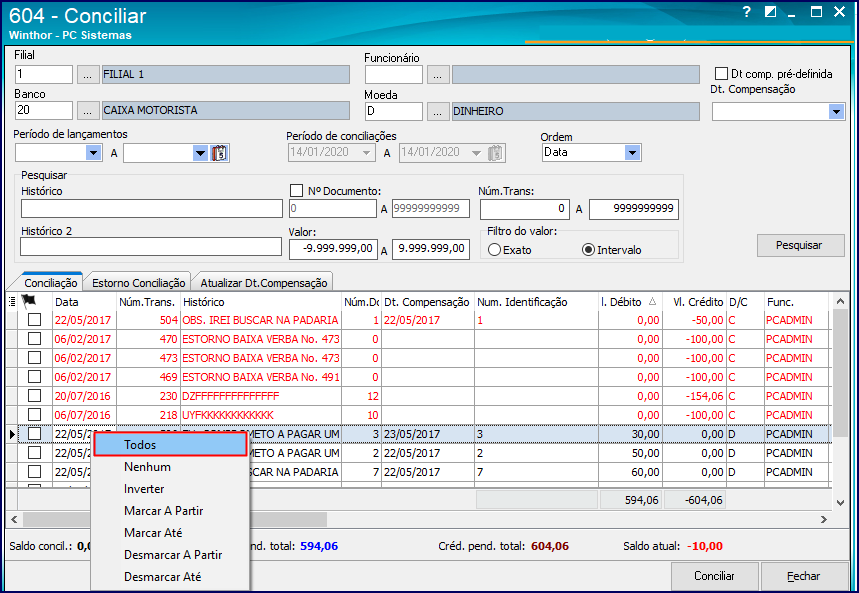859x593 pixels.
Task: Click sort arrow on Vl. Débito column
Action: click(x=652, y=301)
